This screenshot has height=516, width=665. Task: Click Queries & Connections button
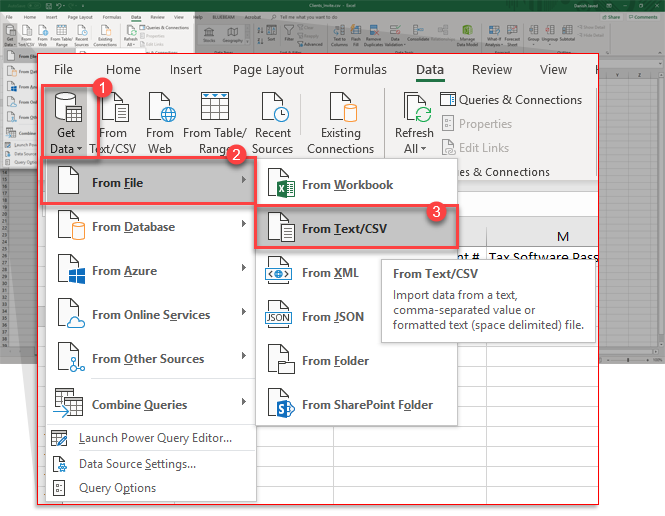(x=510, y=100)
